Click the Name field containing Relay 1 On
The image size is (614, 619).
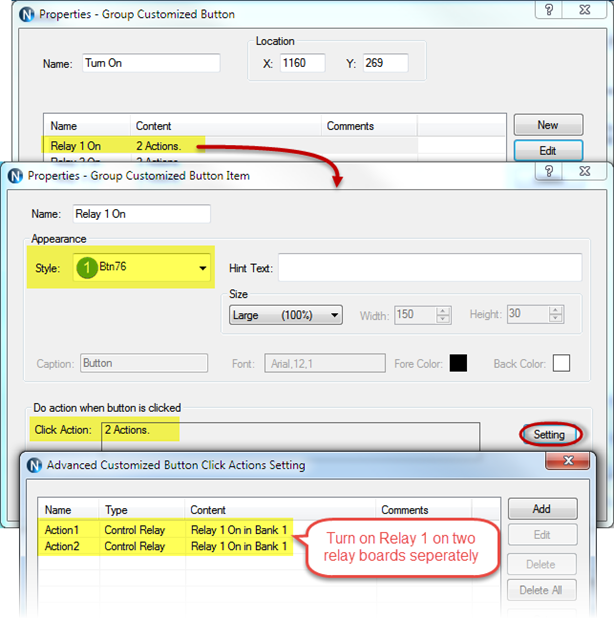point(141,214)
